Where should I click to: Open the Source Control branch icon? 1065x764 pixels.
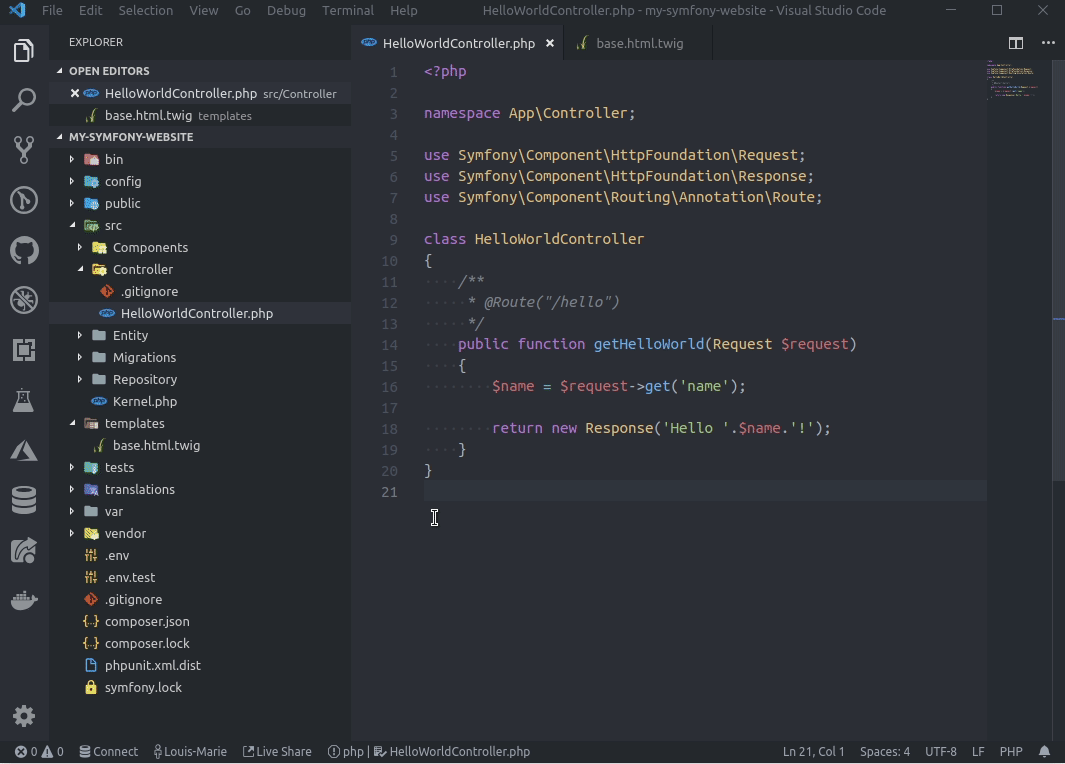click(24, 150)
